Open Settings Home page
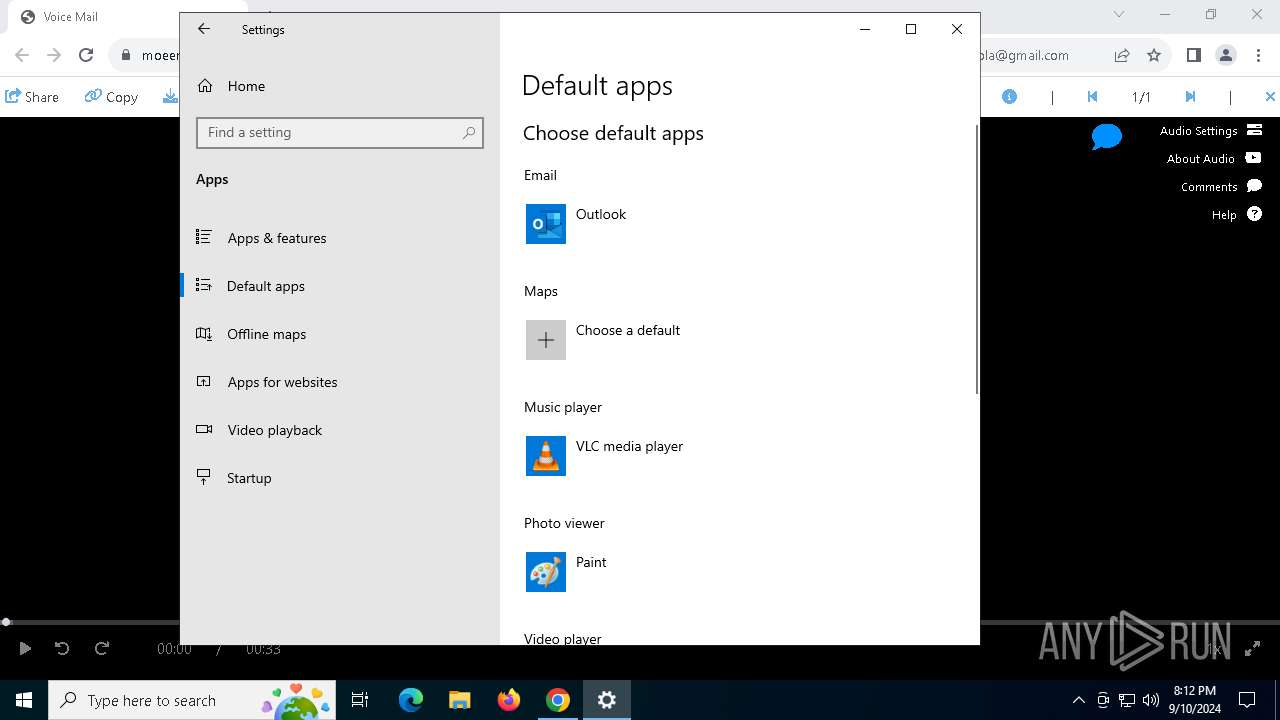The height and width of the screenshot is (720, 1280). click(340, 86)
